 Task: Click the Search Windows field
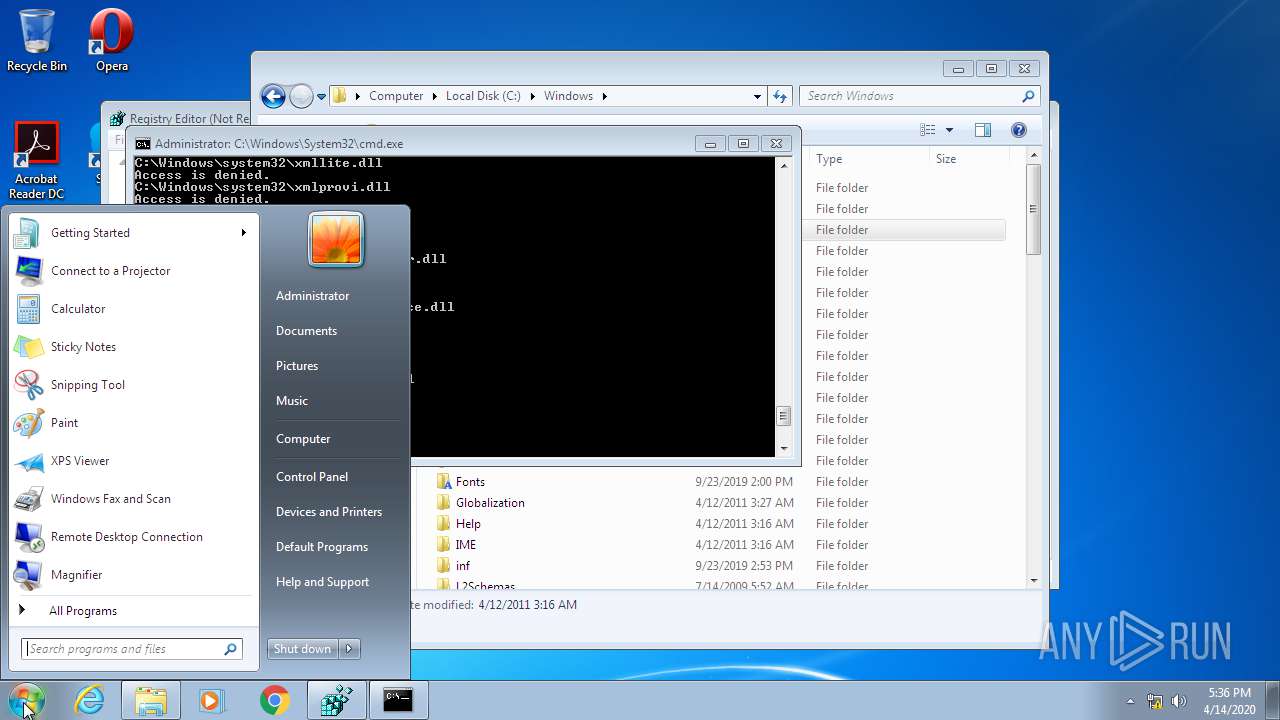pyautogui.click(x=910, y=96)
